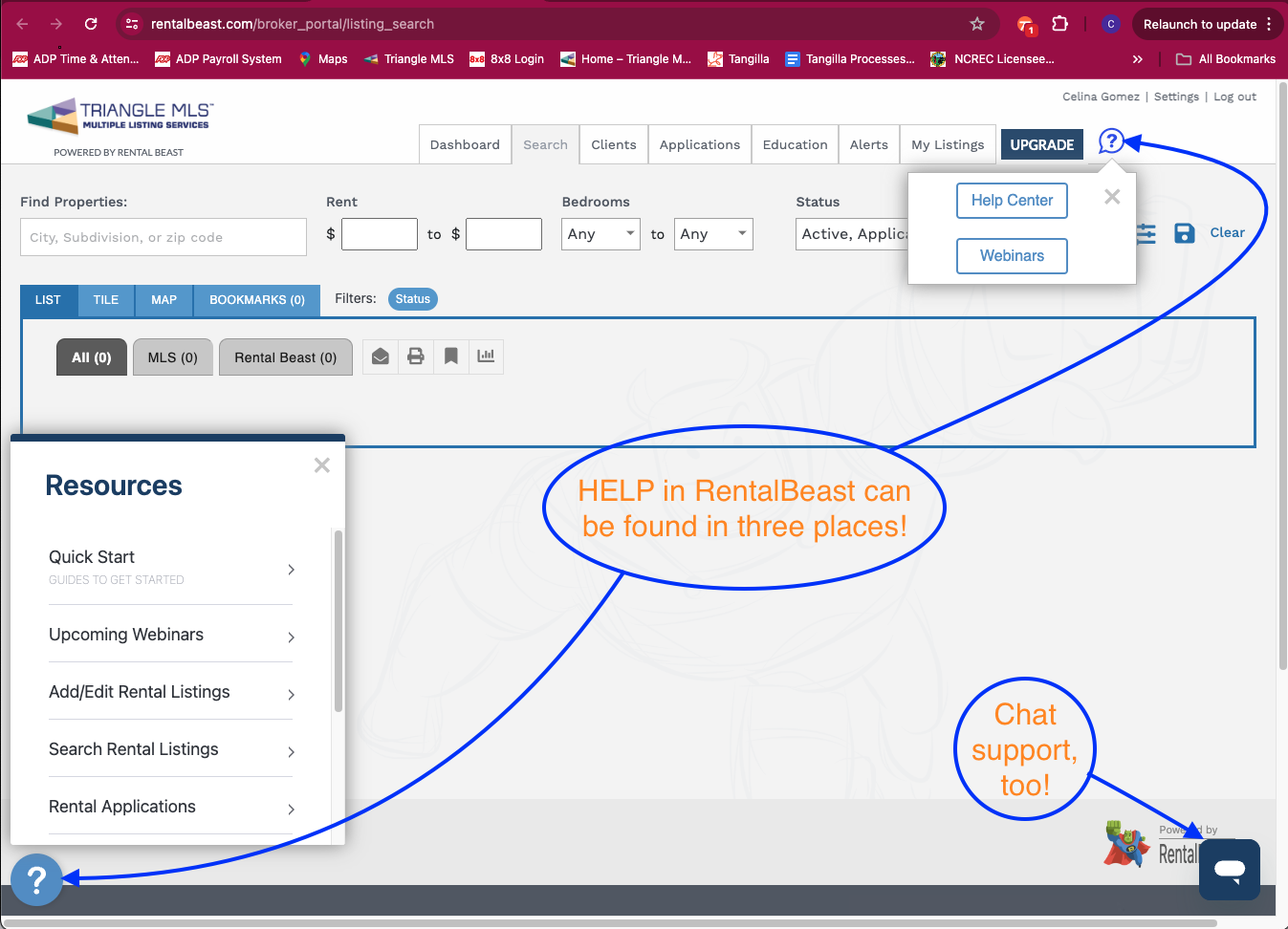Click the minimum rent input field
The image size is (1288, 929).
[x=380, y=234]
